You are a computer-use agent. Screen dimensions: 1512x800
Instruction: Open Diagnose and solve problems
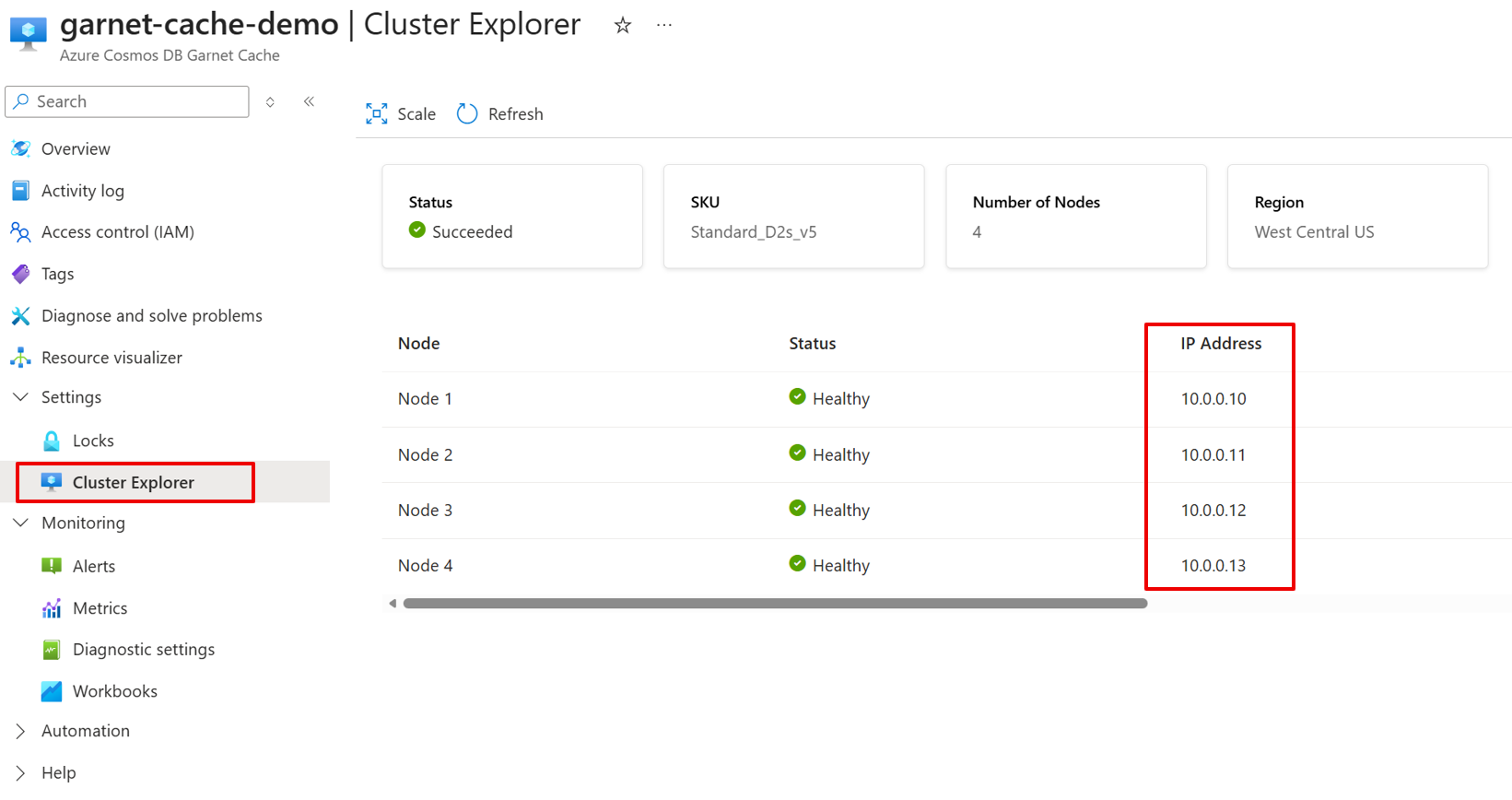click(x=152, y=316)
